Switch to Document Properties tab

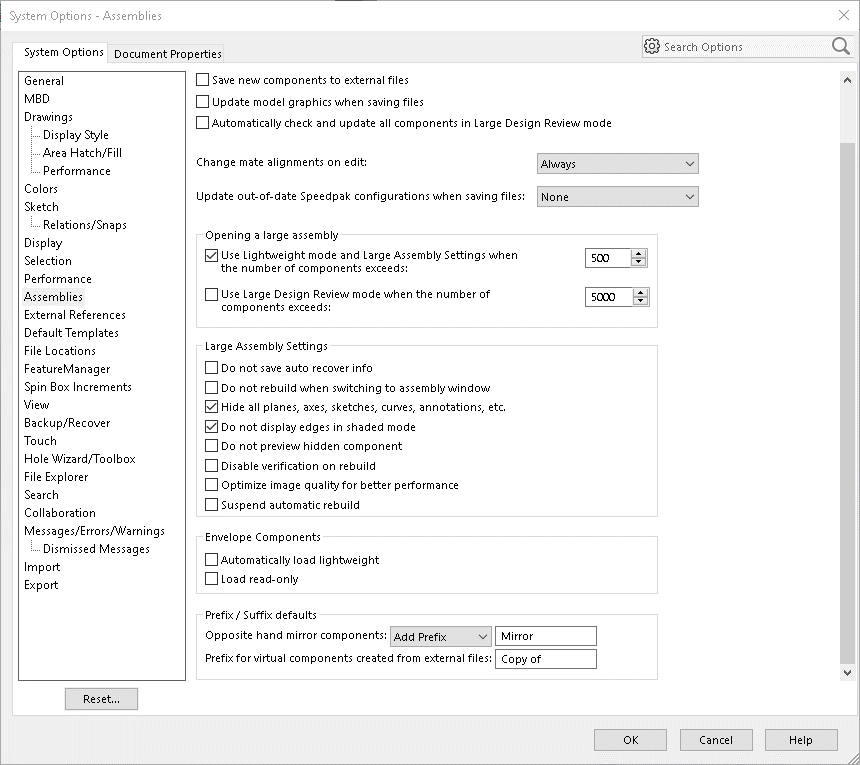167,54
